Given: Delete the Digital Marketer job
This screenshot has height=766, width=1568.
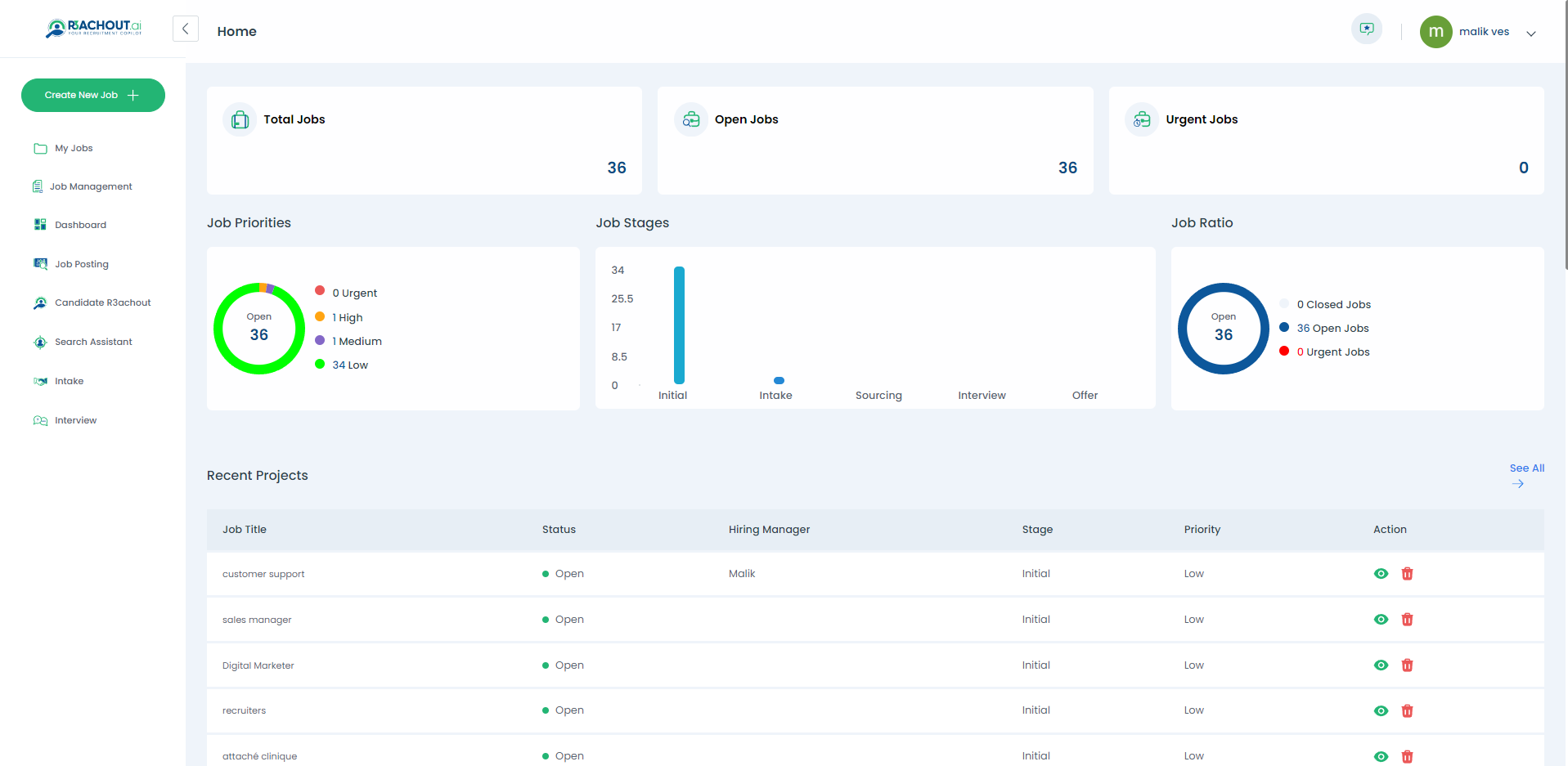Looking at the screenshot, I should pyautogui.click(x=1407, y=665).
